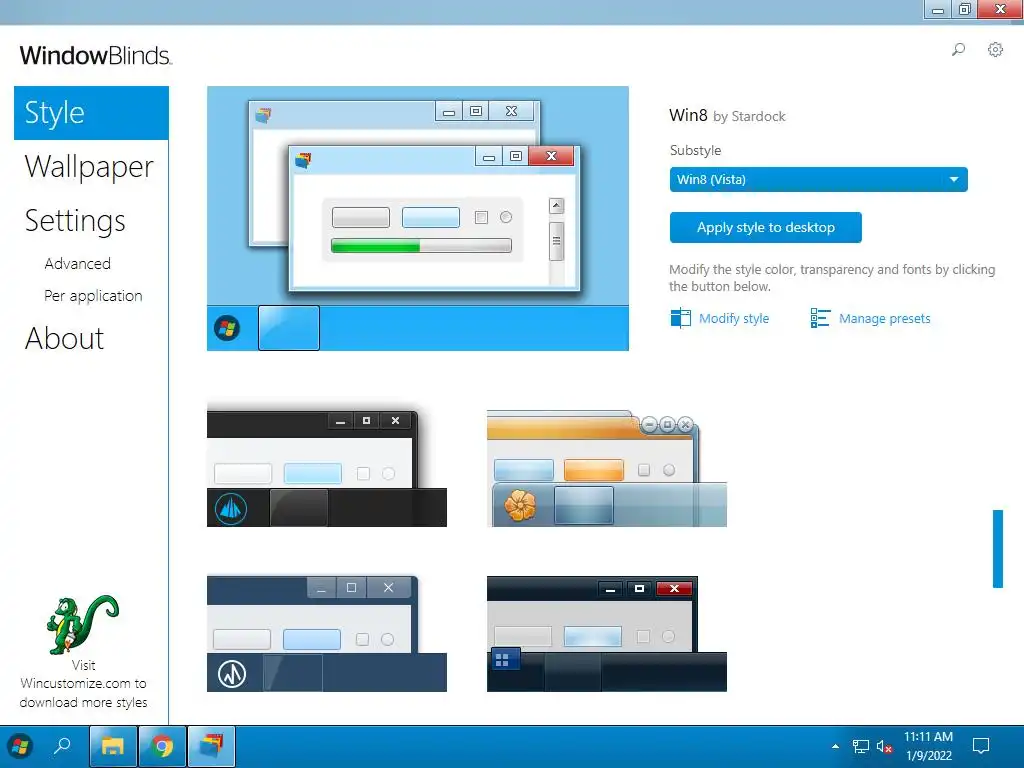
Task: Select the dark style with red close button
Action: pos(607,633)
